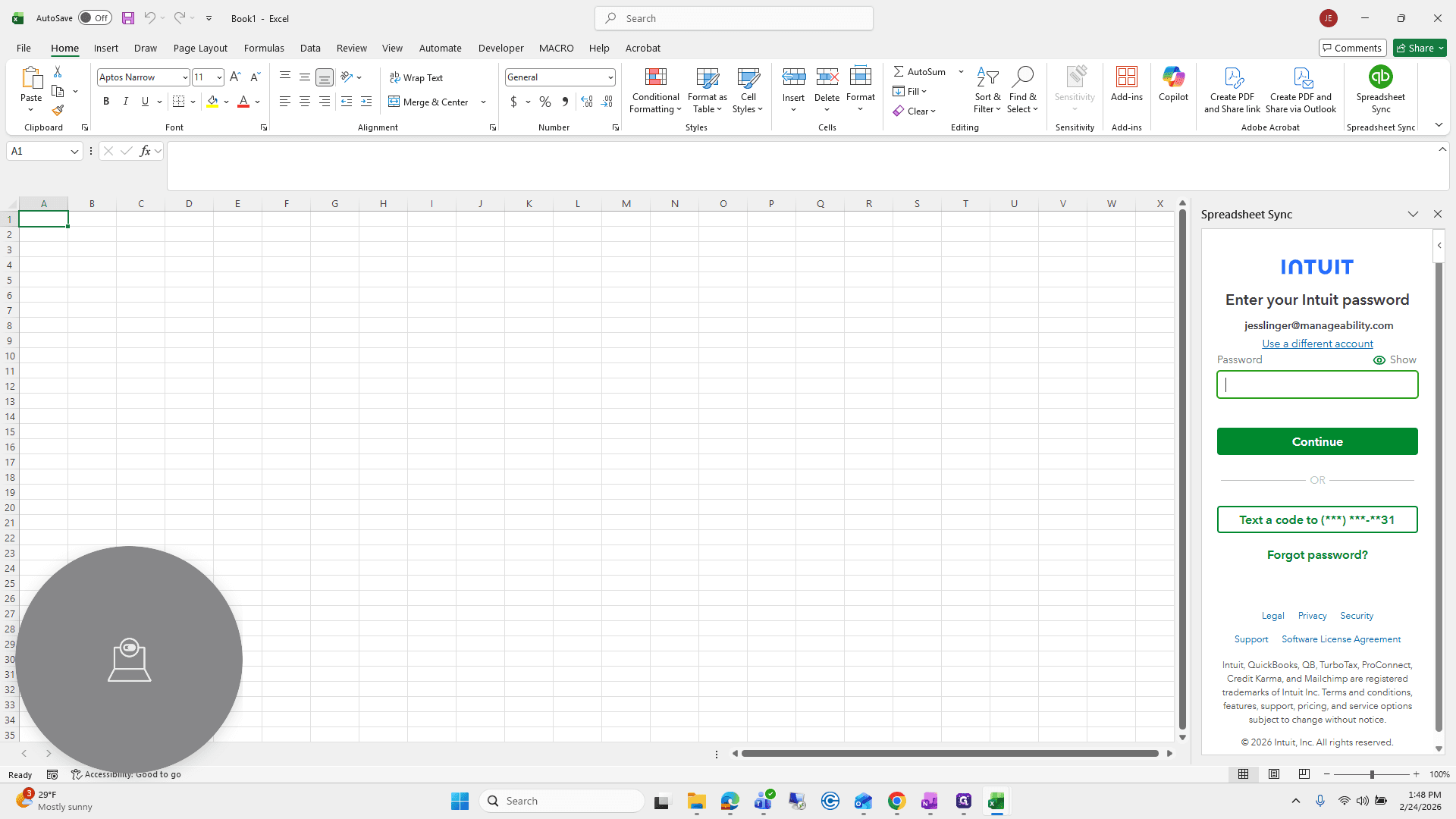Click the green Continue button
The width and height of the screenshot is (1456, 819).
pos(1317,441)
